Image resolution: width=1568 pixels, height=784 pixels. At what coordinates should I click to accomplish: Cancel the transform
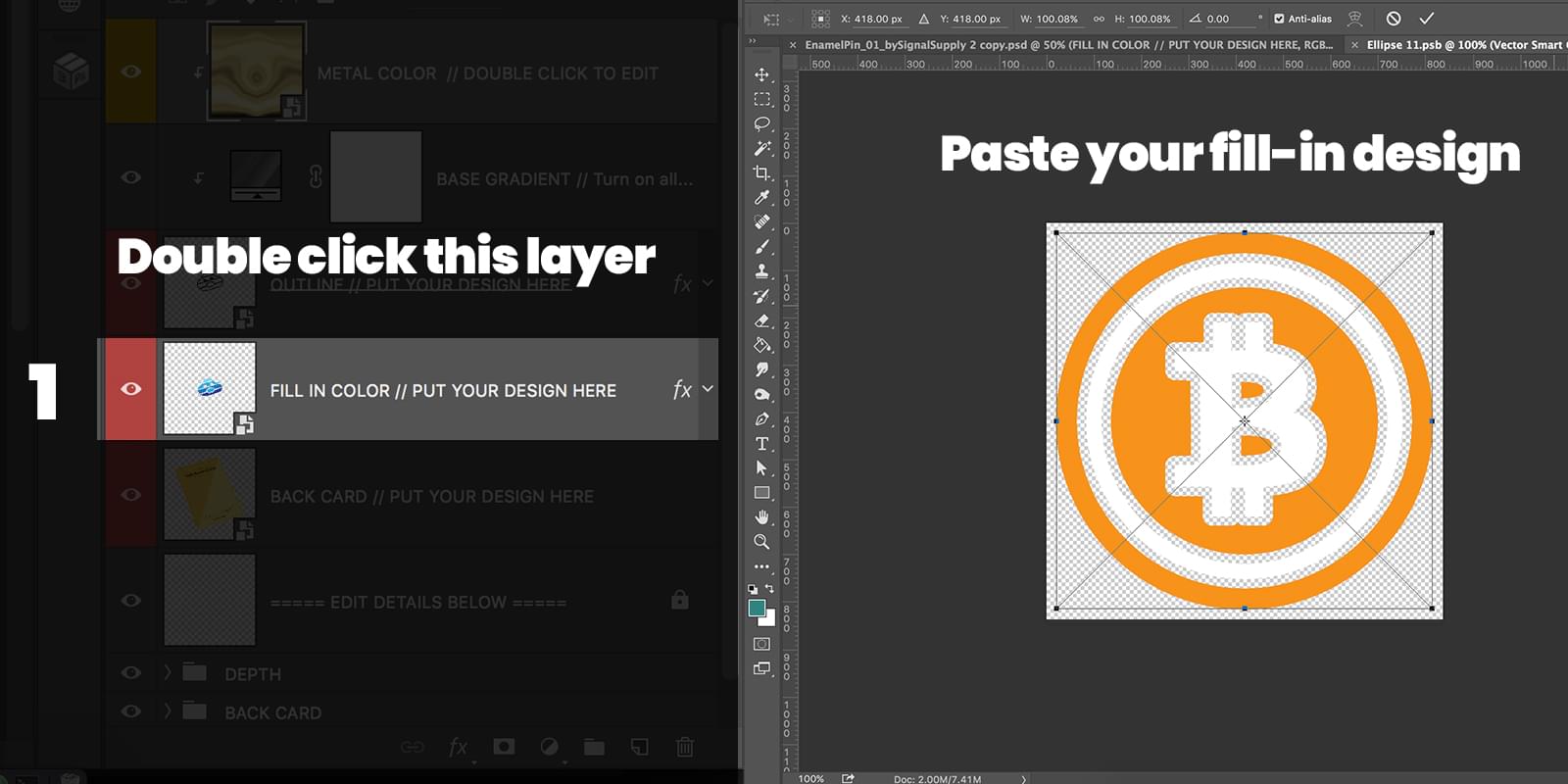pos(1394,19)
